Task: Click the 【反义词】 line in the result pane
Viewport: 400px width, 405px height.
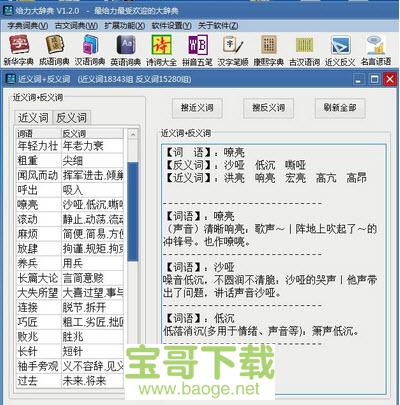Action: [235, 165]
